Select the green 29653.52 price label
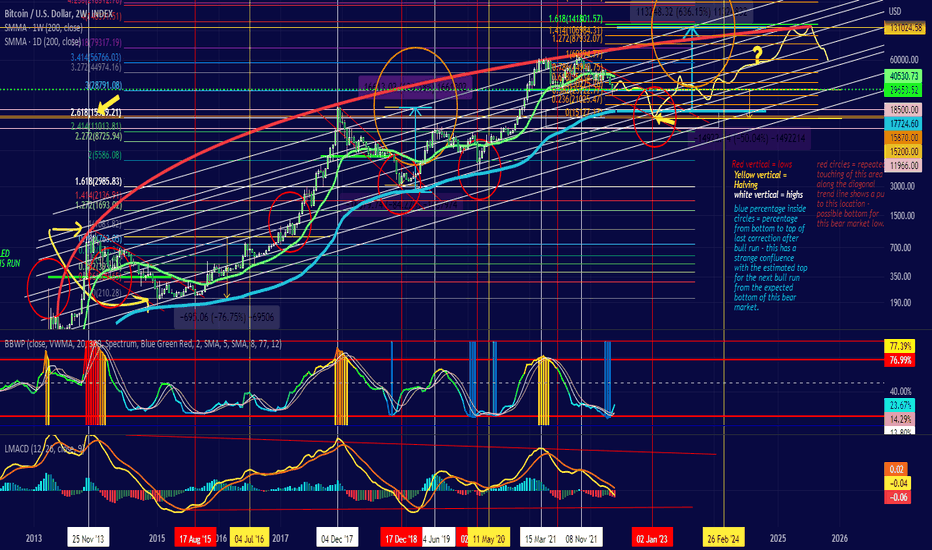The image size is (932, 550). point(905,90)
